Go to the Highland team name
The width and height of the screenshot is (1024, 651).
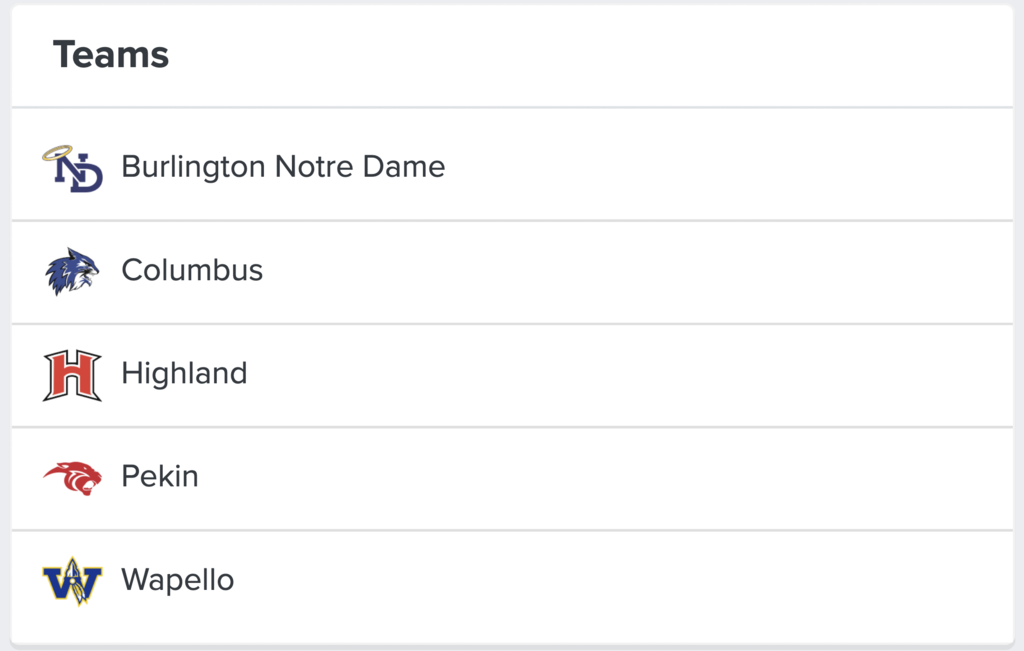coord(184,373)
